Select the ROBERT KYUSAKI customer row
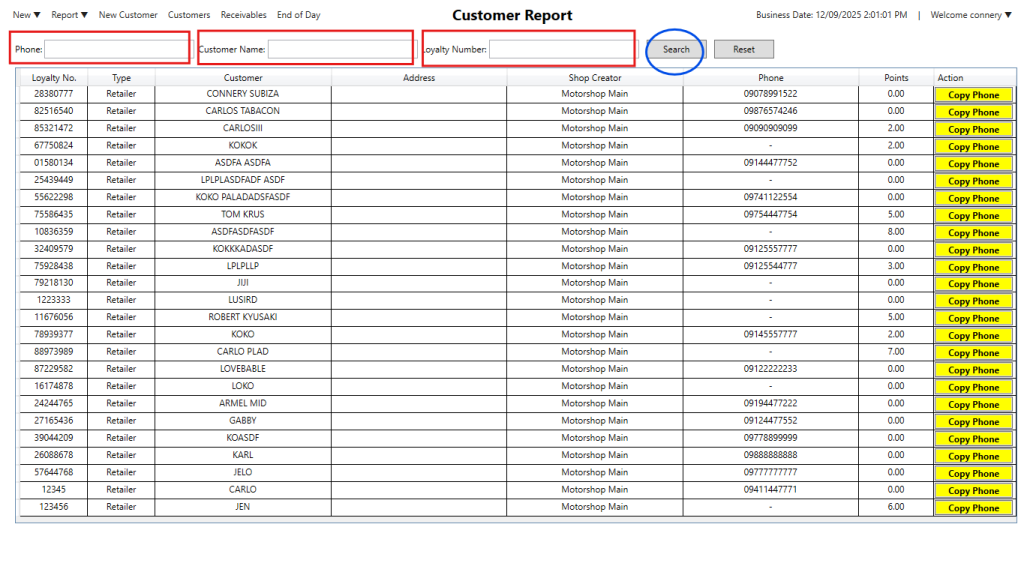 point(243,317)
